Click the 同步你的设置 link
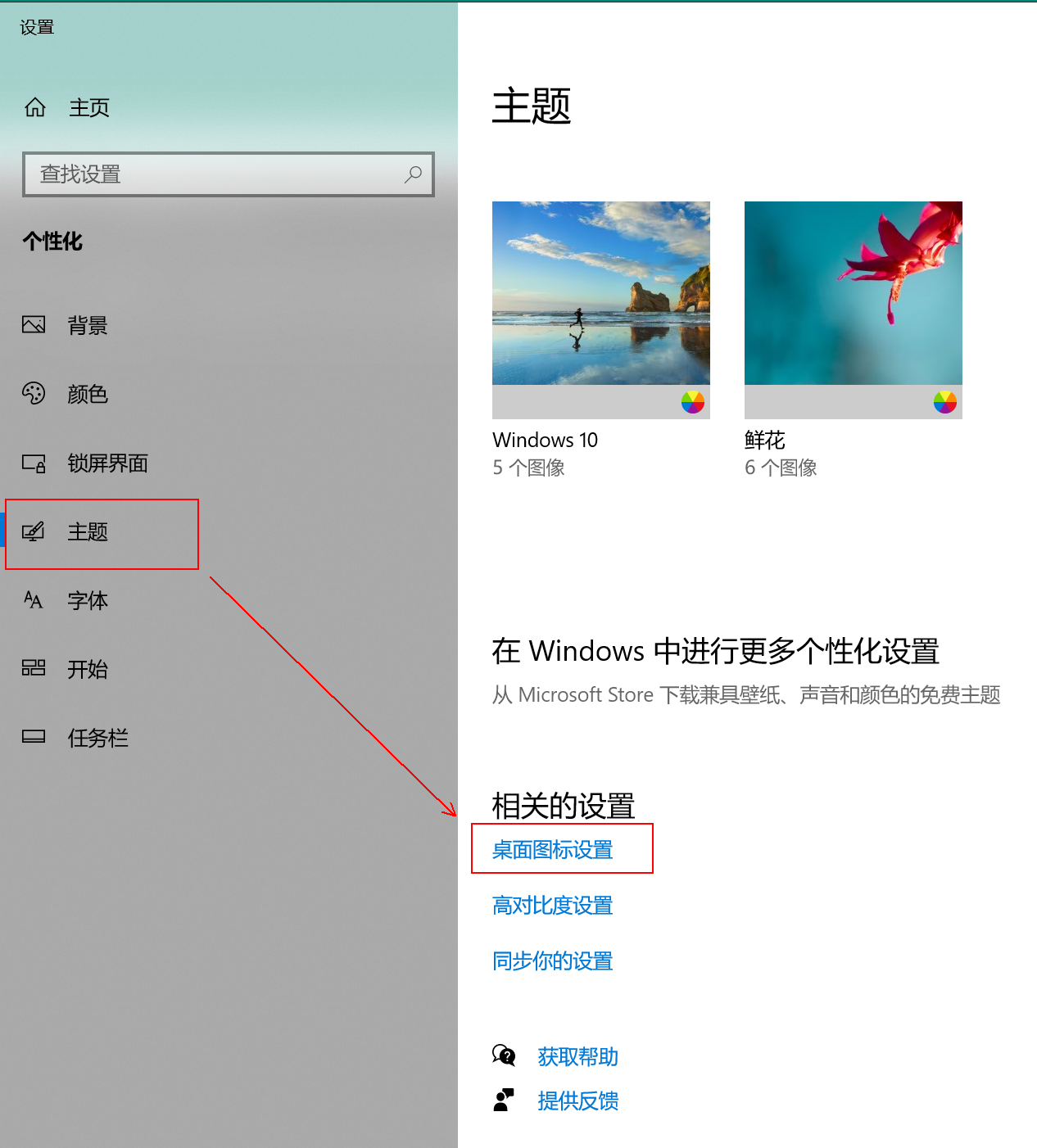This screenshot has width=1037, height=1148. coord(552,961)
